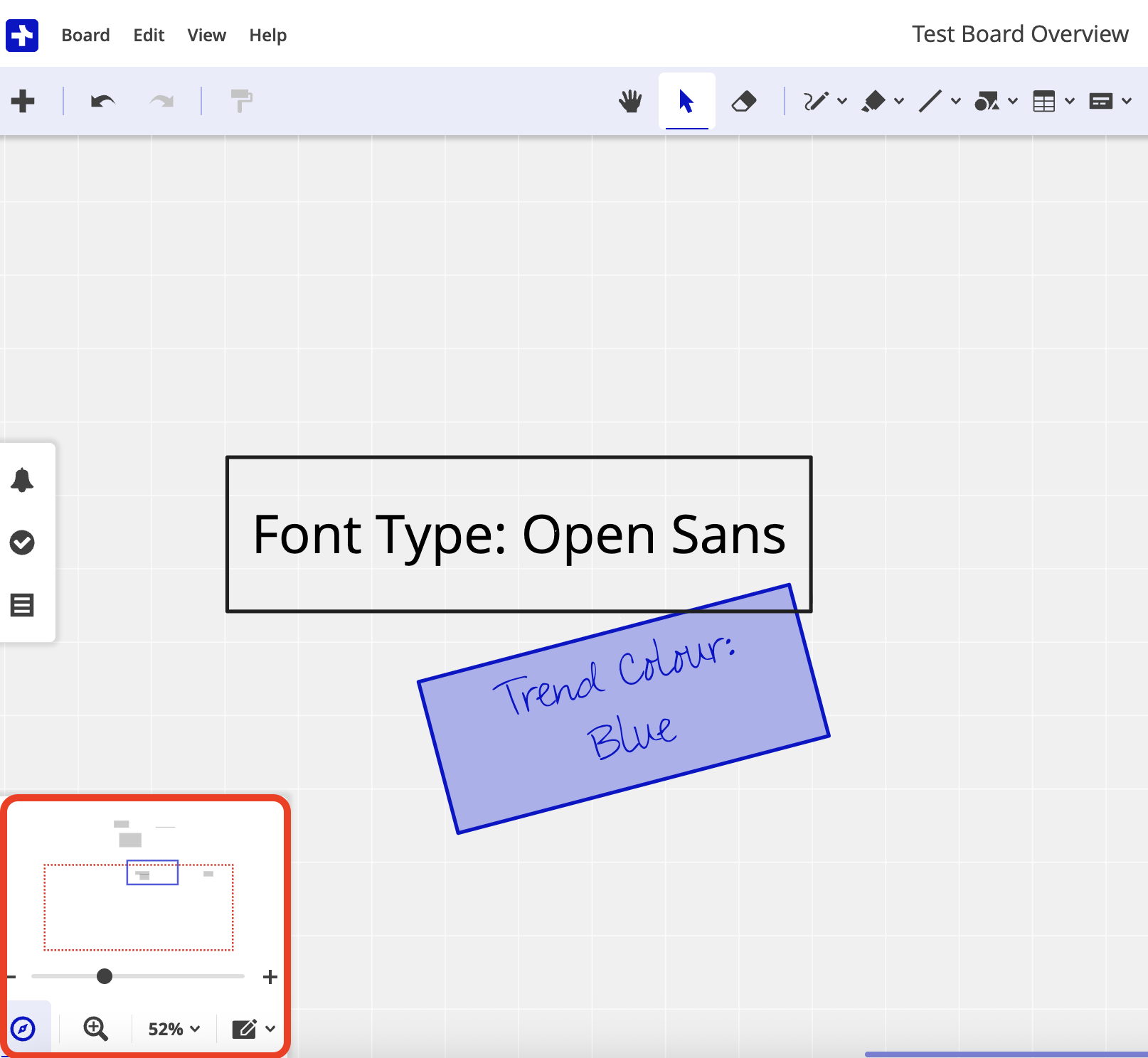Select the Pan hand tool
This screenshot has height=1058, width=1148.
630,102
